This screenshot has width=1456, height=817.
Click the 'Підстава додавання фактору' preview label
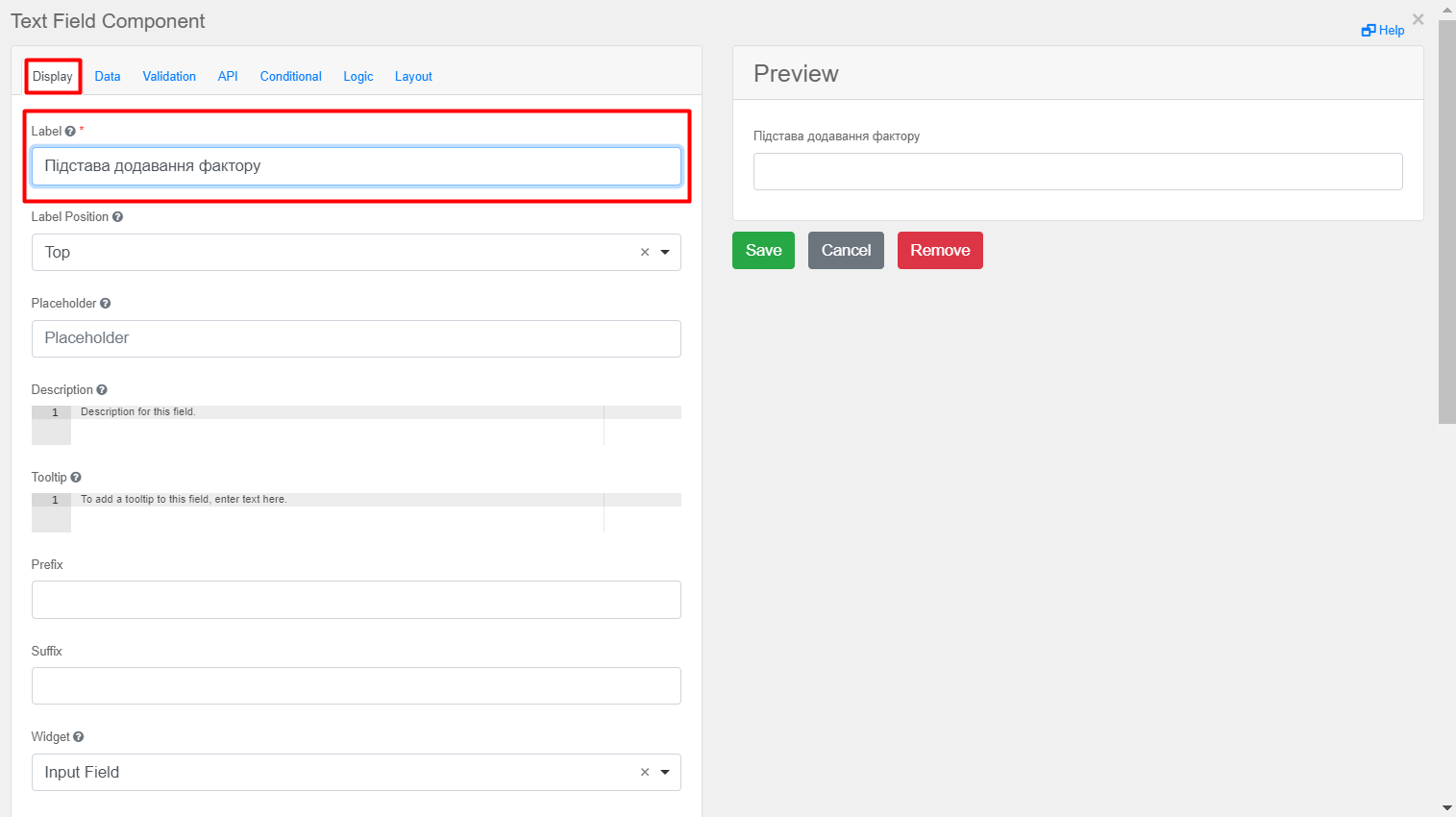click(x=836, y=136)
